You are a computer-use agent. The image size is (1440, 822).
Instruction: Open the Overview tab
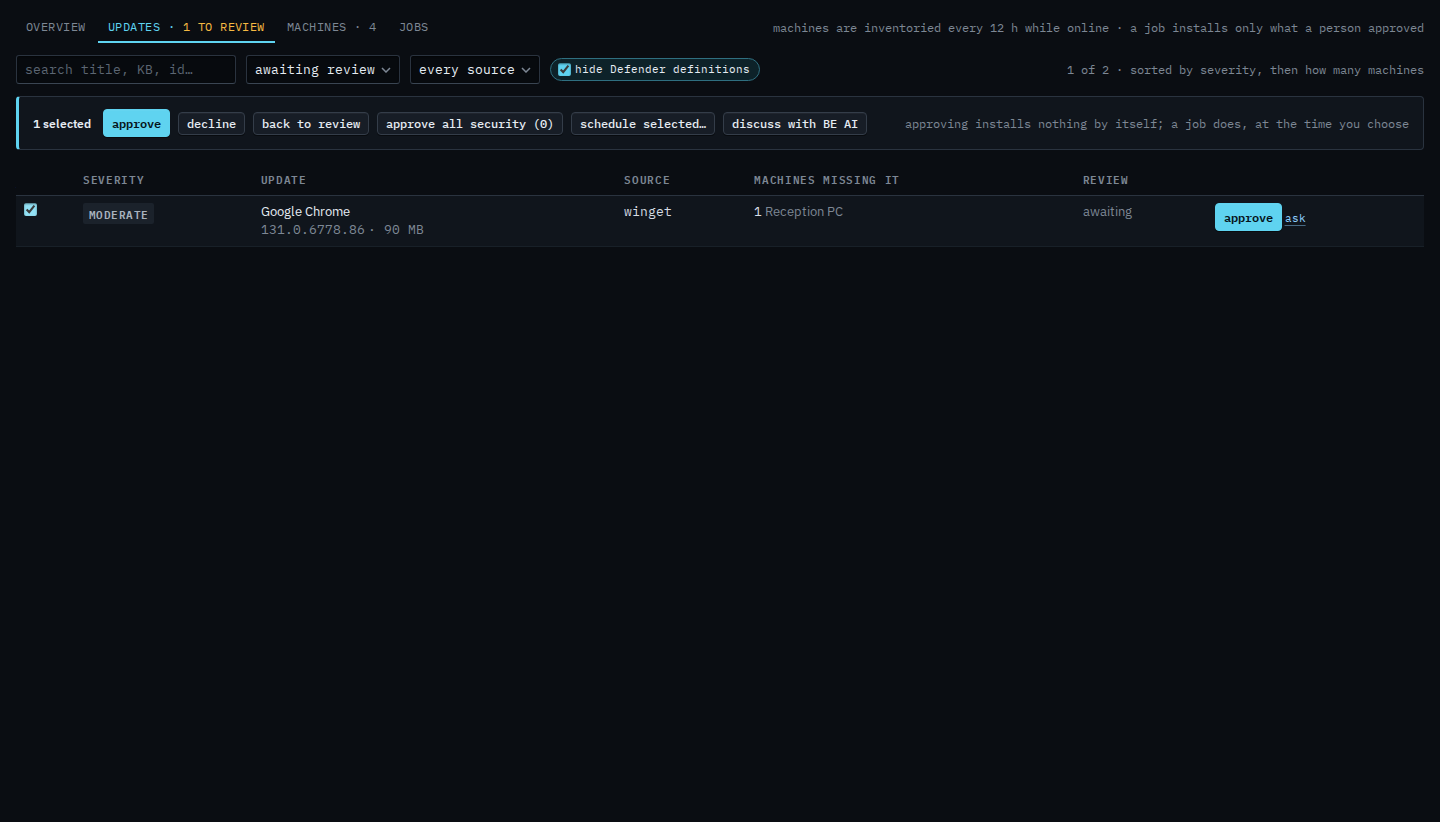click(x=55, y=27)
